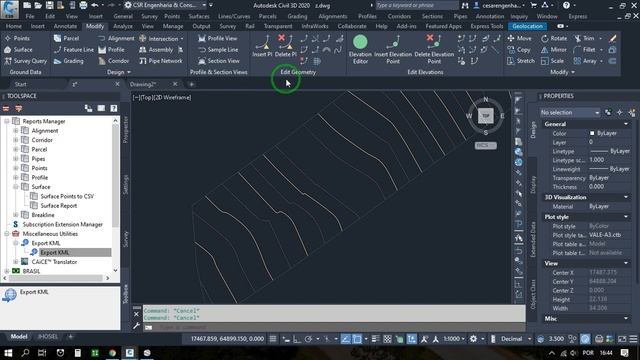Switch to the Model layout tab
This screenshot has width=640, height=360.
point(19,337)
